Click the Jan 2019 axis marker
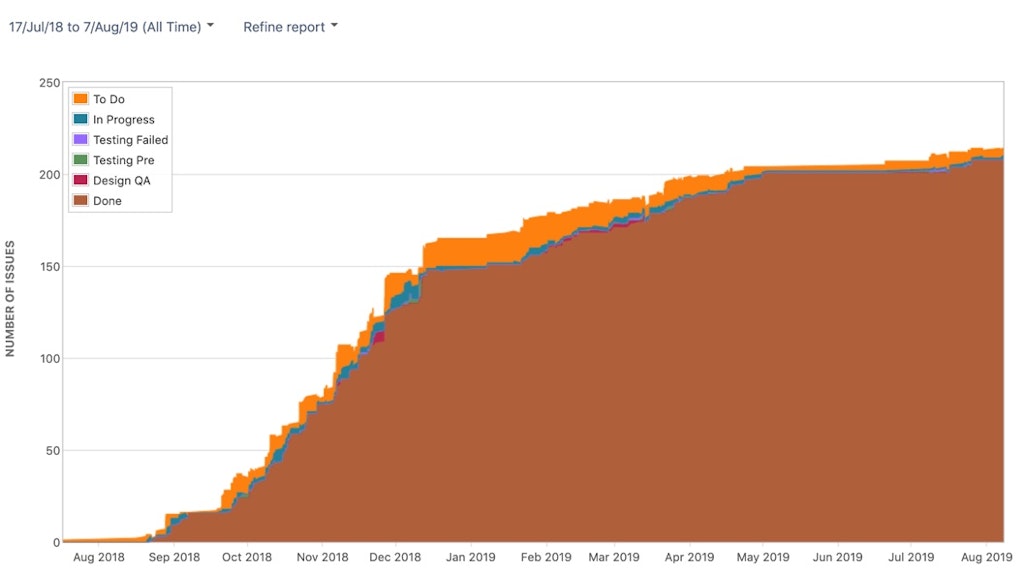 tap(470, 557)
